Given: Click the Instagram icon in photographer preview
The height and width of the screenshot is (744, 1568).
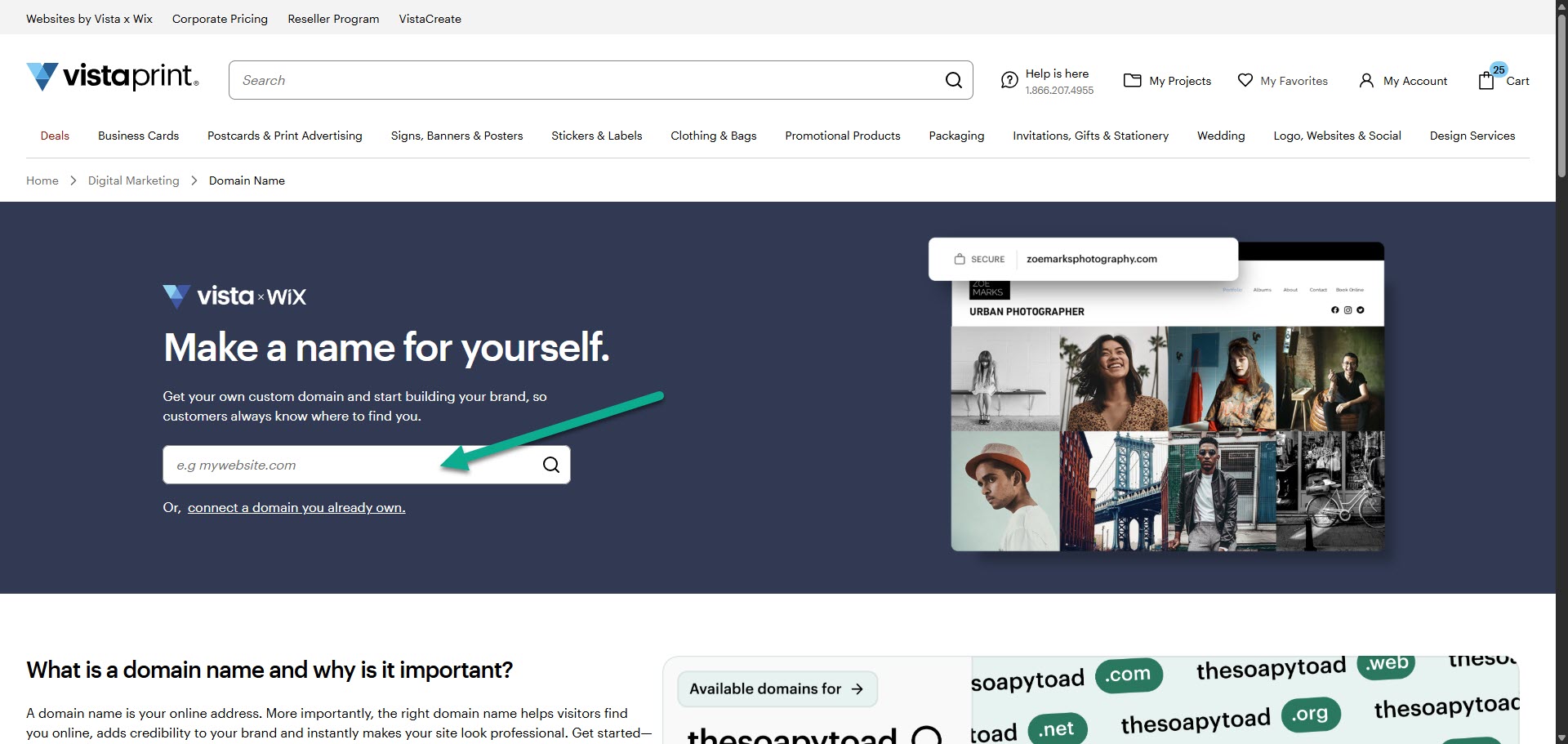Looking at the screenshot, I should 1347,310.
